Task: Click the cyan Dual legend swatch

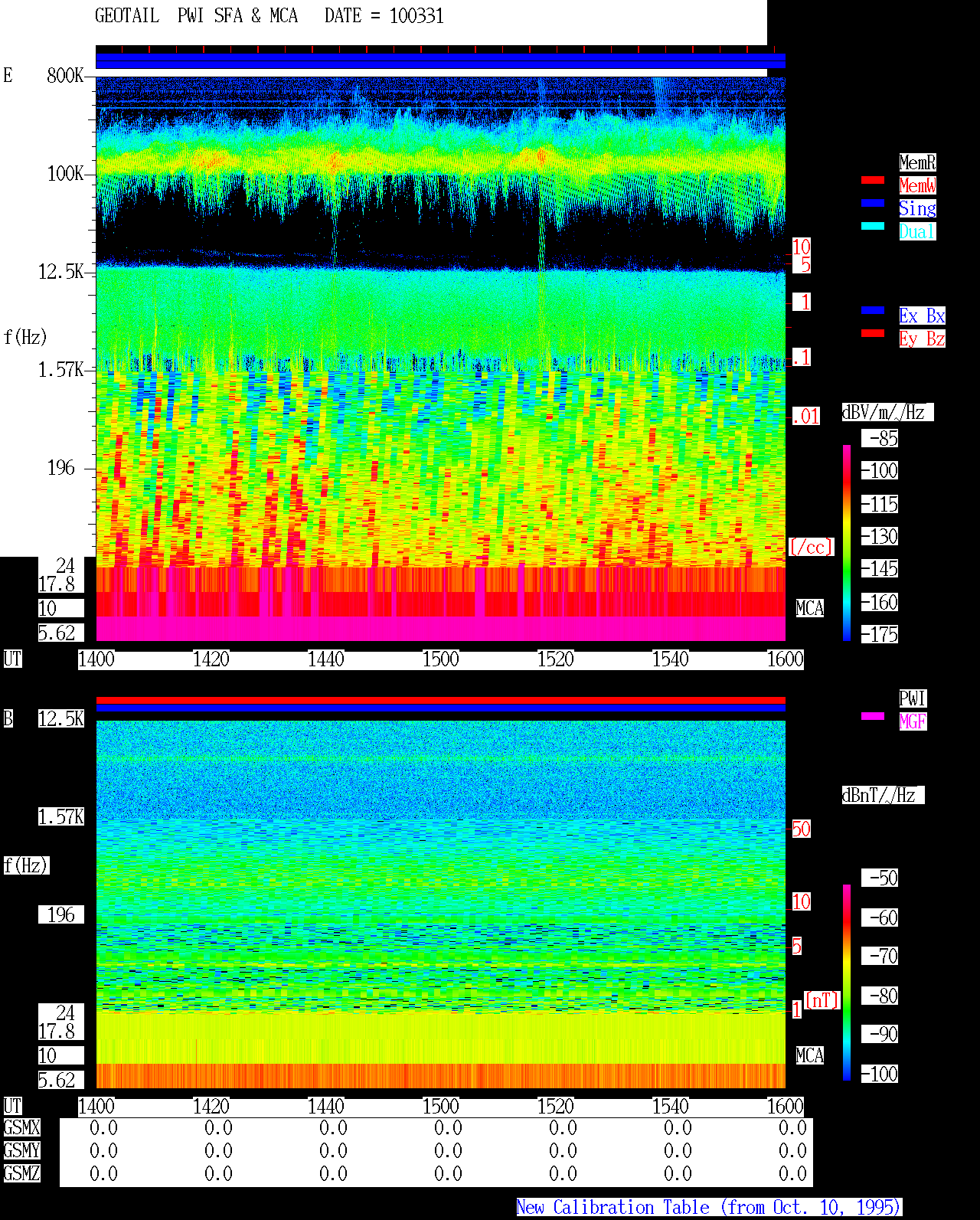Action: point(873,226)
